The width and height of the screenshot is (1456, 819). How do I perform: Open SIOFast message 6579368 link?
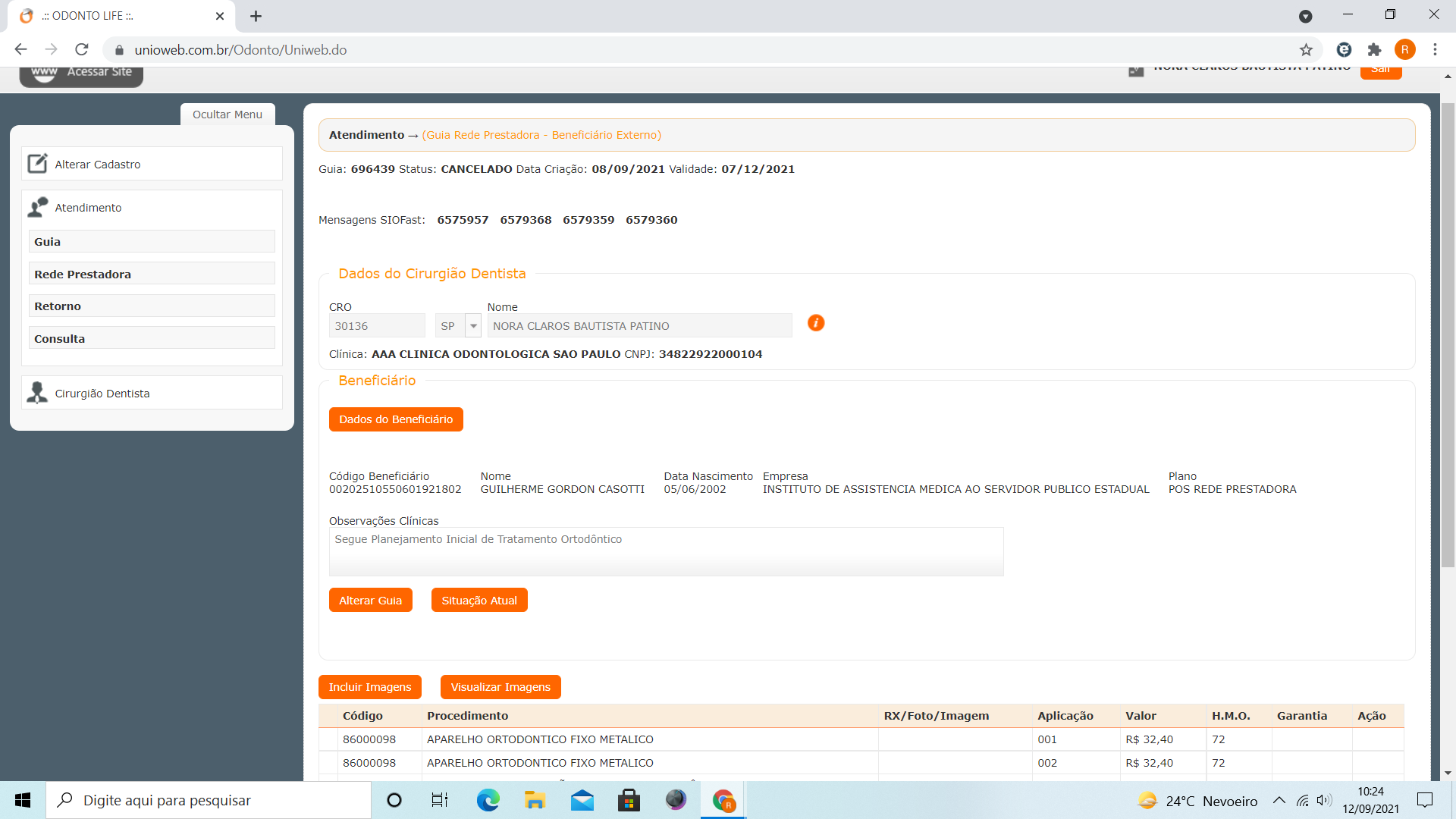click(x=526, y=220)
